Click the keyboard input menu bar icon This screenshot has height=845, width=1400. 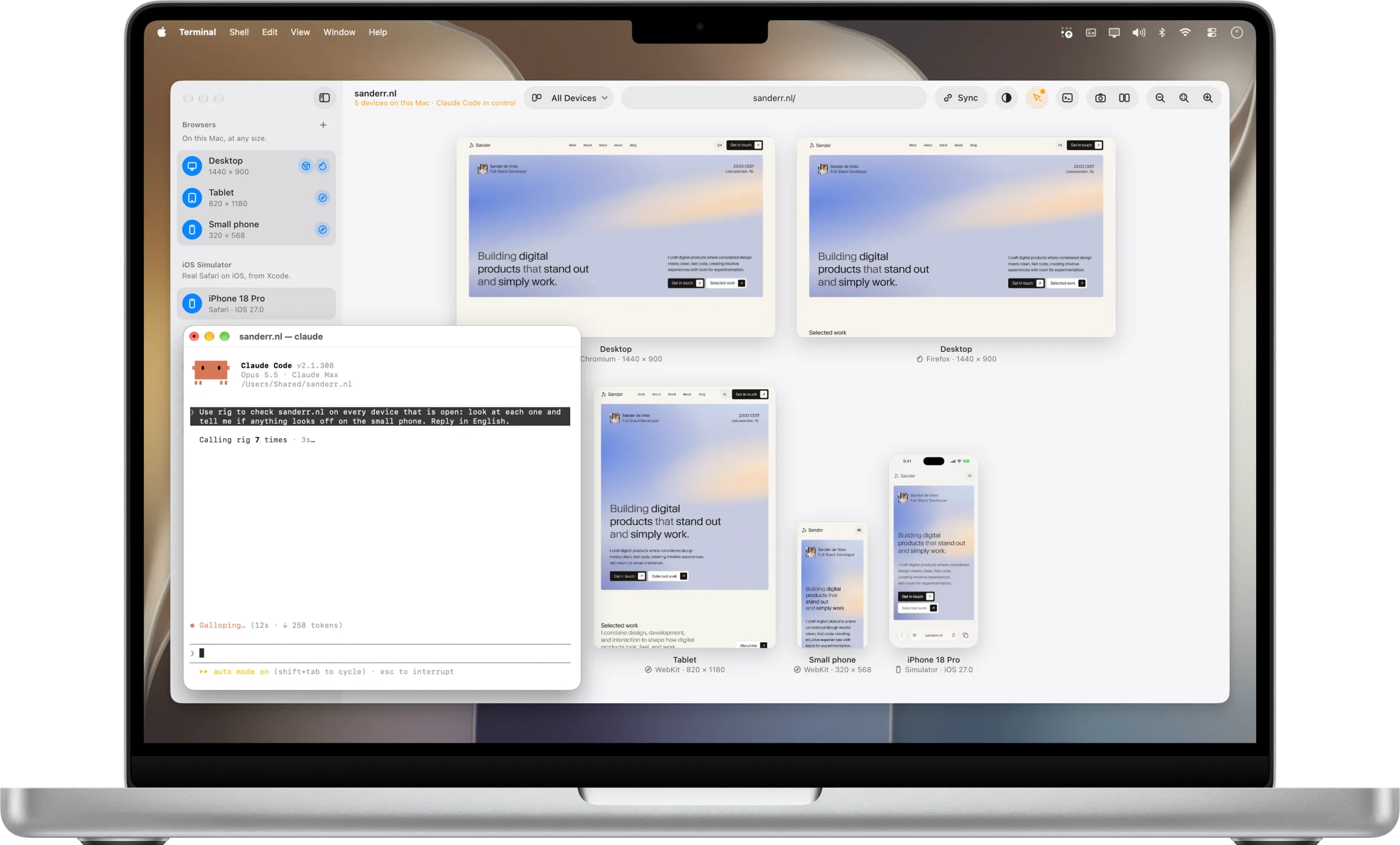tap(1091, 32)
